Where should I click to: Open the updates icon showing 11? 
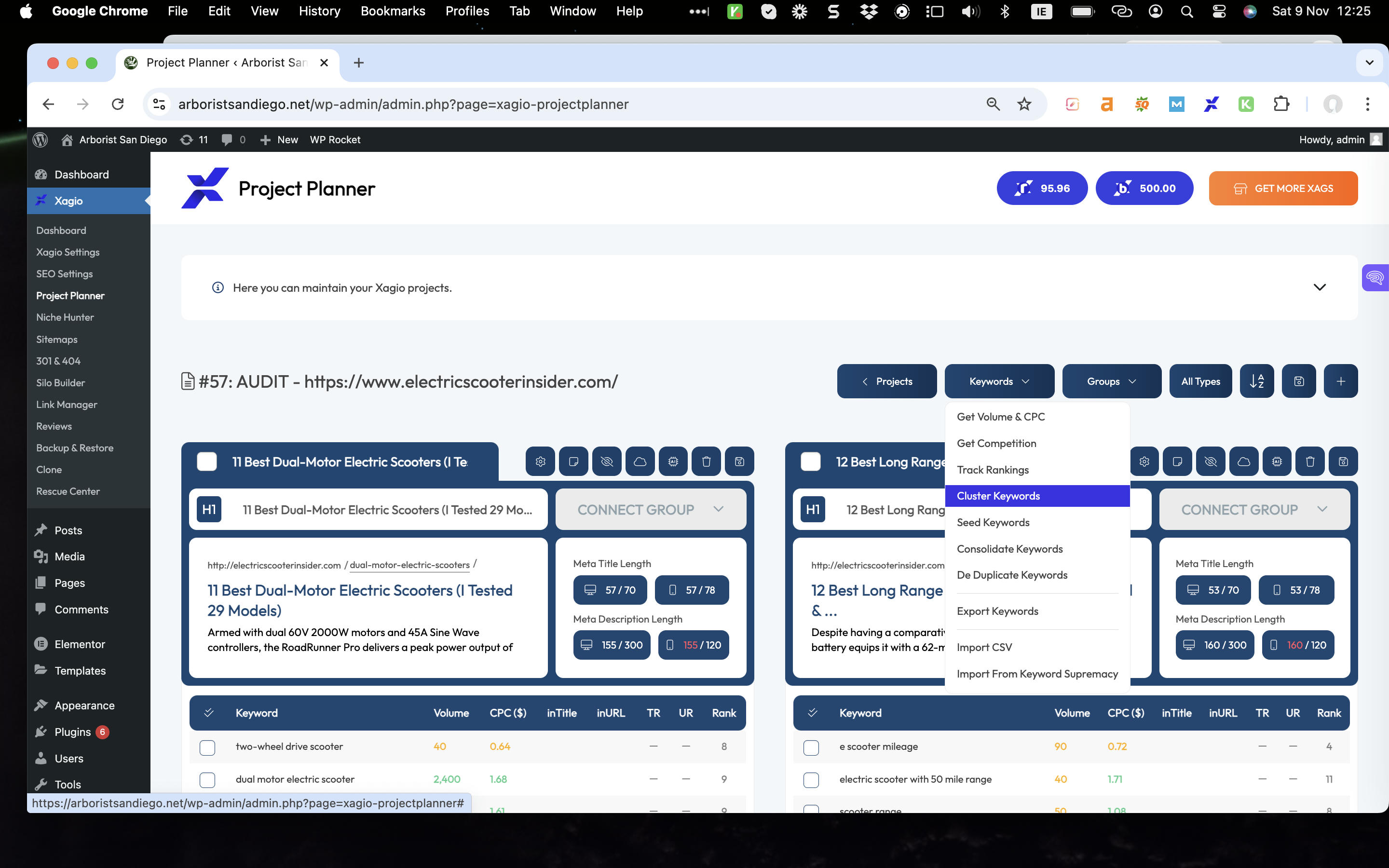point(193,139)
